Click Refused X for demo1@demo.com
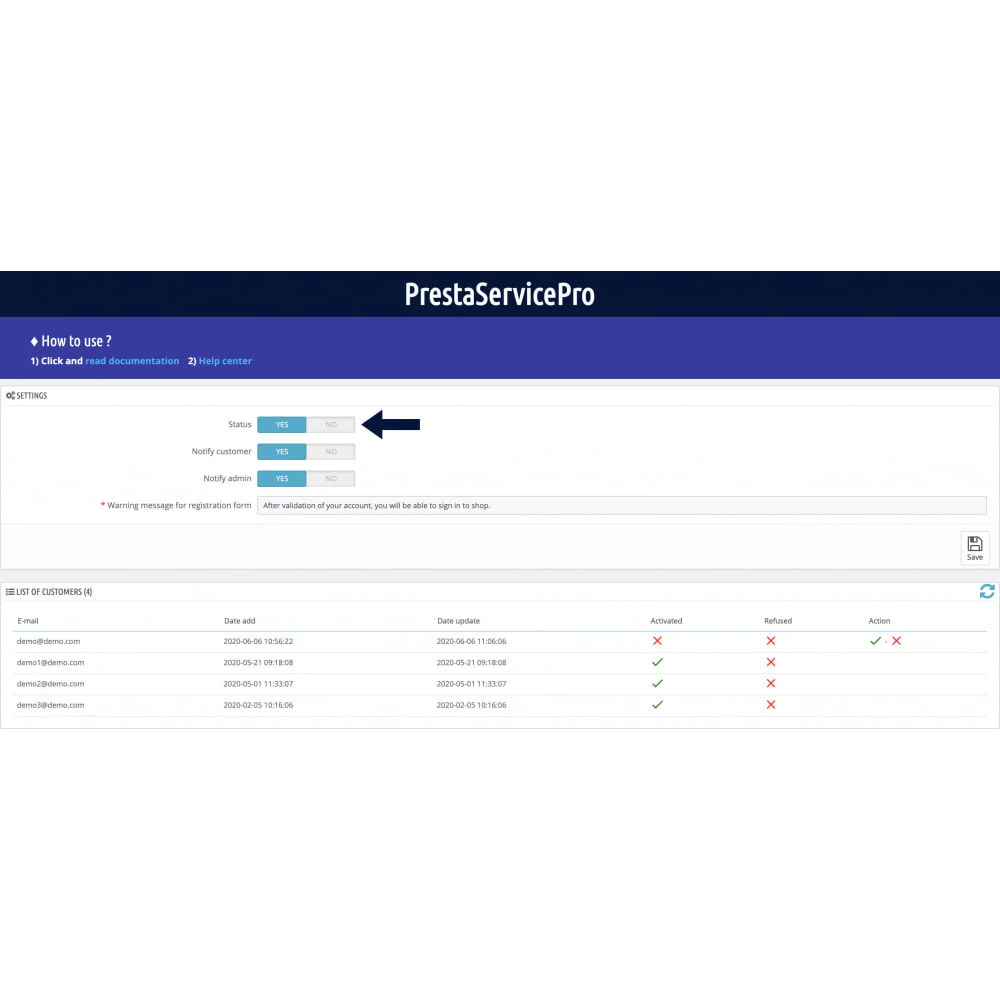 (x=770, y=662)
